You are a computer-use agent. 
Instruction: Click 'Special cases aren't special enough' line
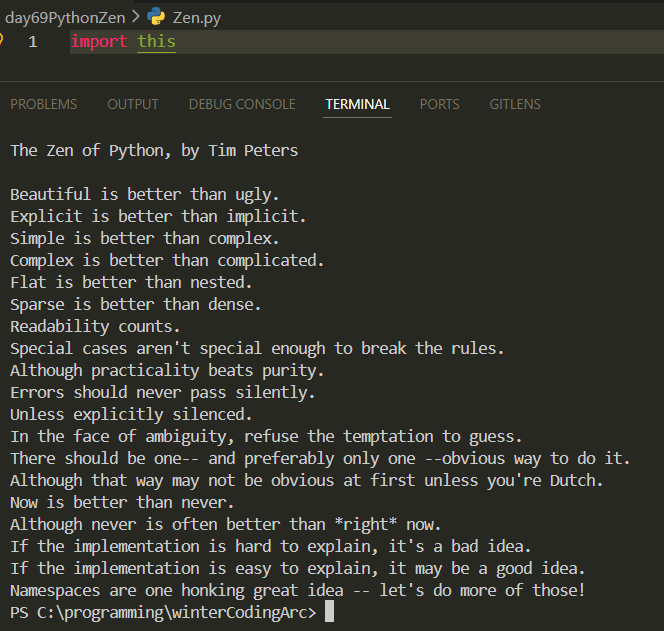(257, 349)
